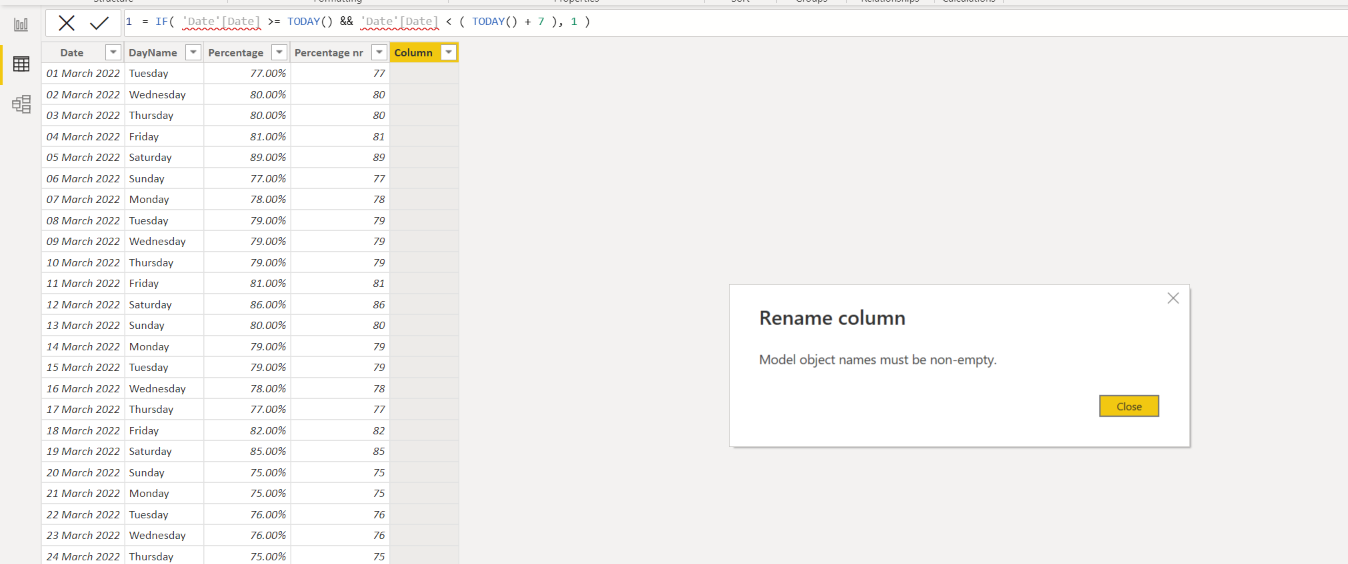
Task: Click the cell 08 March 2022
Action: (83, 220)
